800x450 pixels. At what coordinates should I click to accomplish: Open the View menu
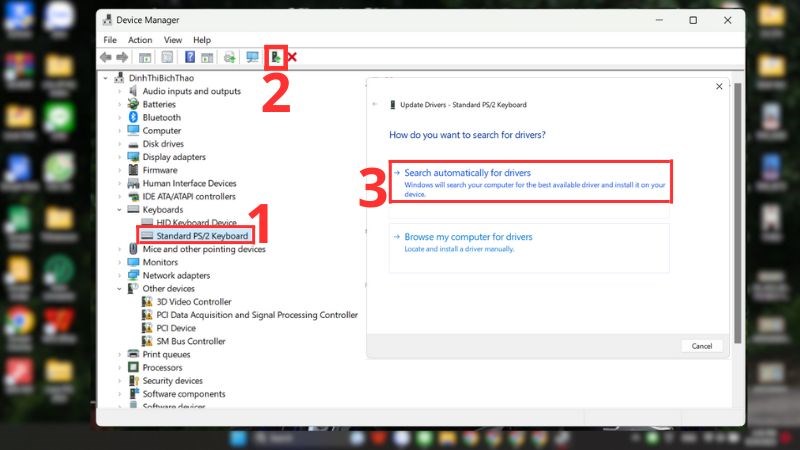click(x=173, y=40)
